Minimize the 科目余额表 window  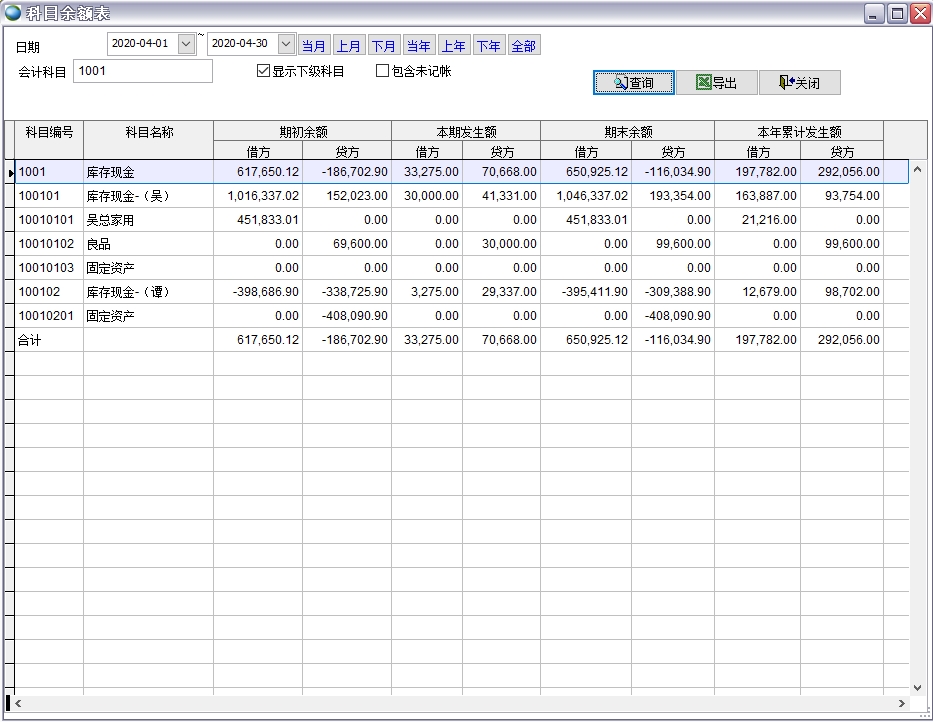[x=874, y=13]
